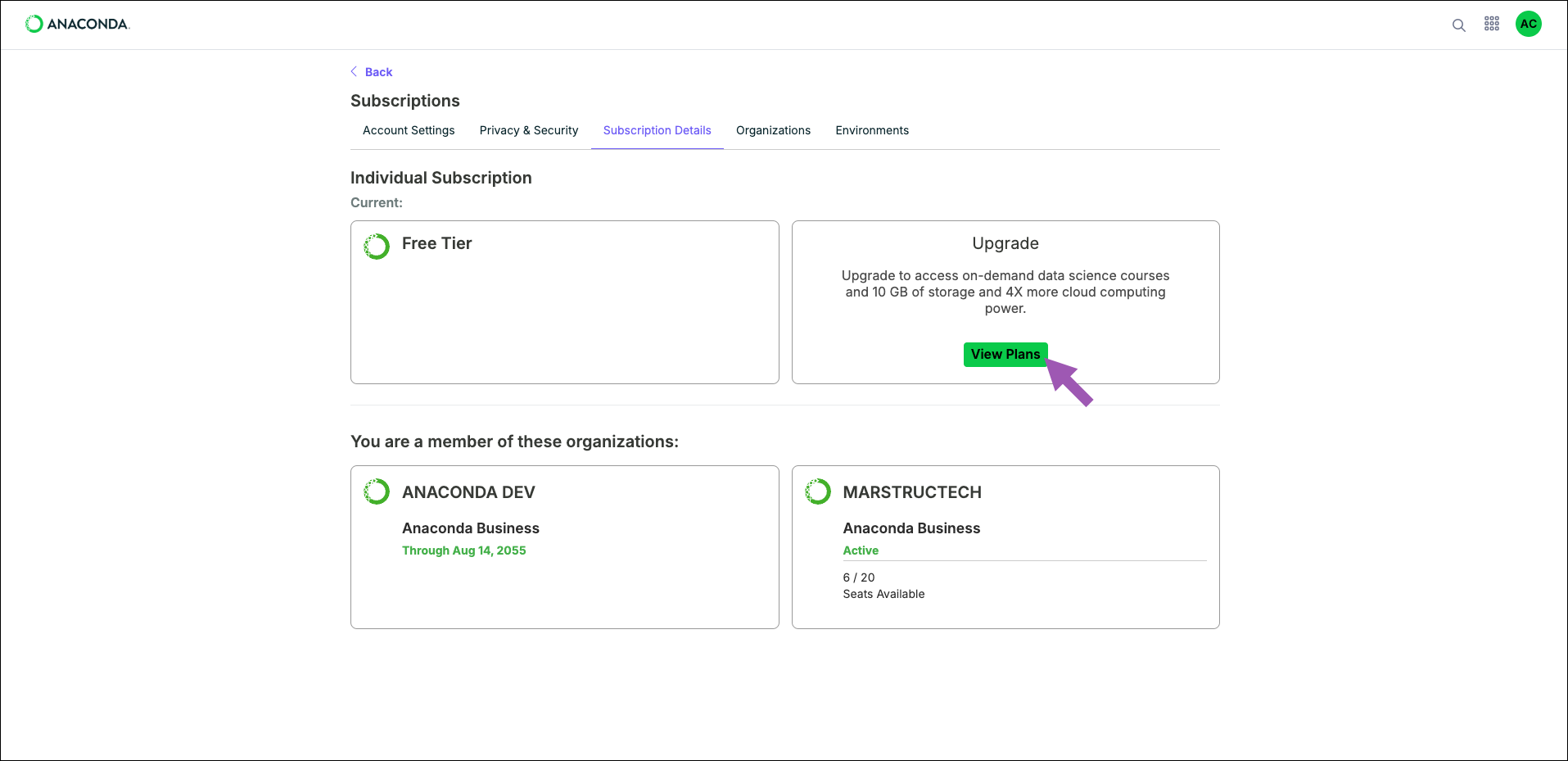This screenshot has height=761, width=1568.
Task: Click the upgrade description paragraph text
Action: (x=1005, y=292)
